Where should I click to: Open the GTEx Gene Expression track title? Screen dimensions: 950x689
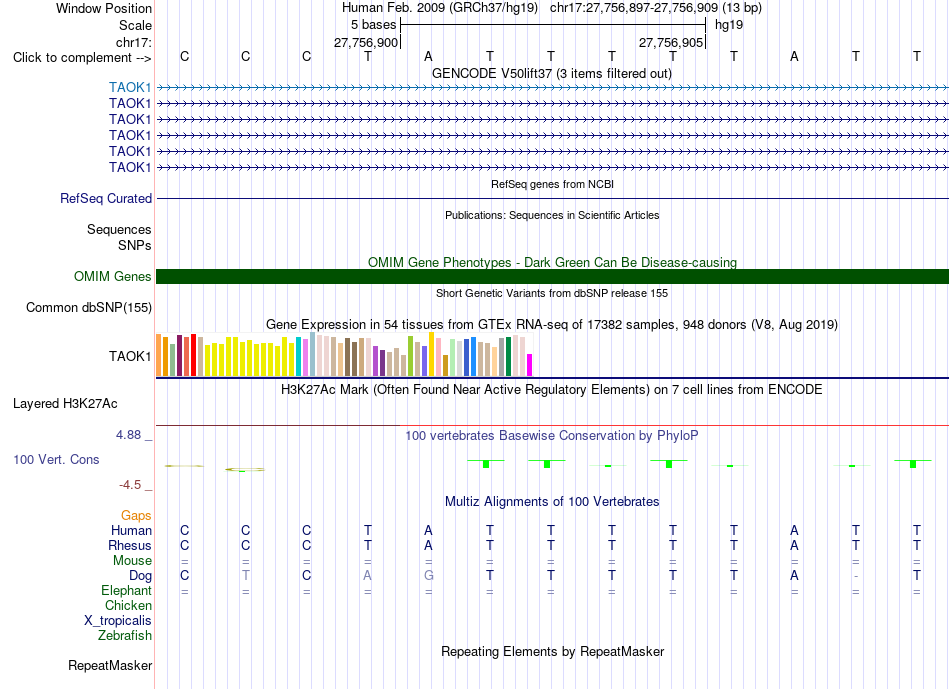tap(552, 325)
